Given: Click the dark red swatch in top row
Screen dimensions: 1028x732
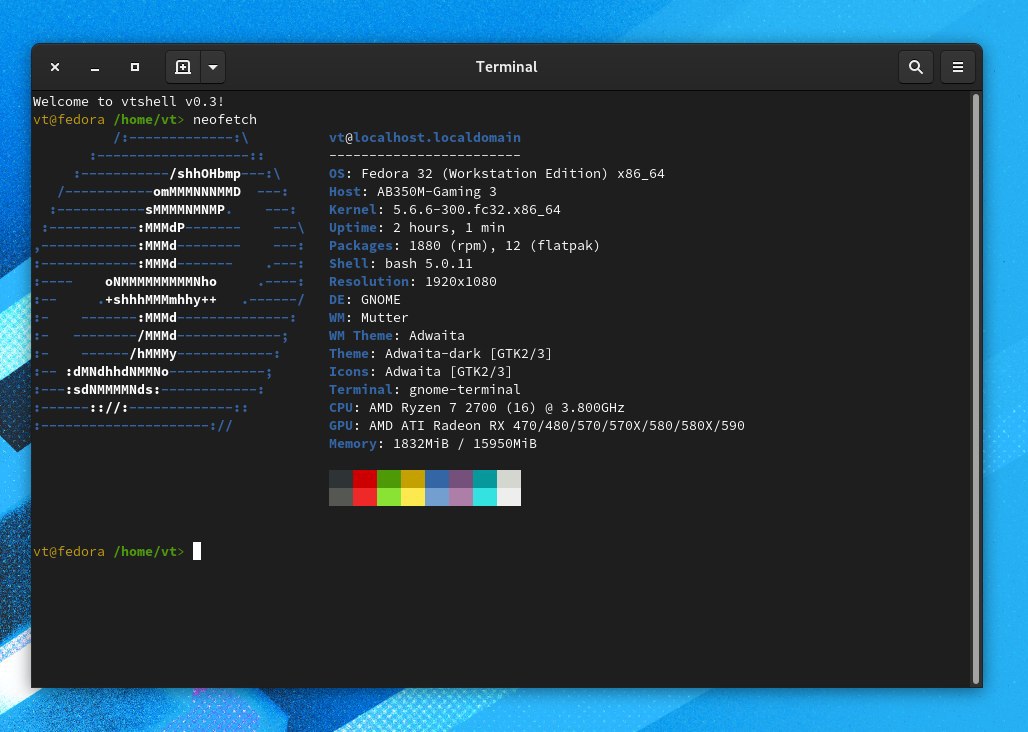Looking at the screenshot, I should point(365,479).
